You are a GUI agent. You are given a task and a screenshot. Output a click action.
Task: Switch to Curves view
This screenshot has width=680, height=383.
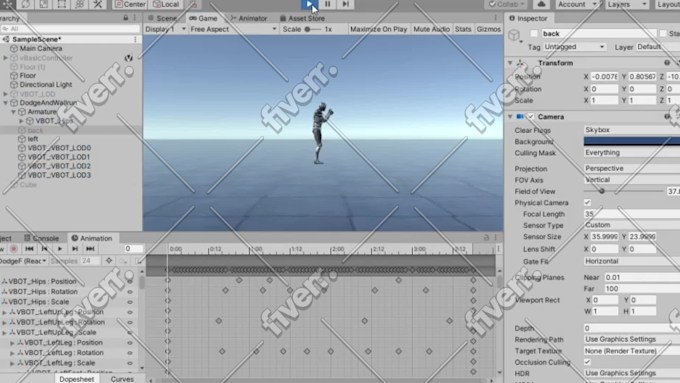tap(122, 379)
